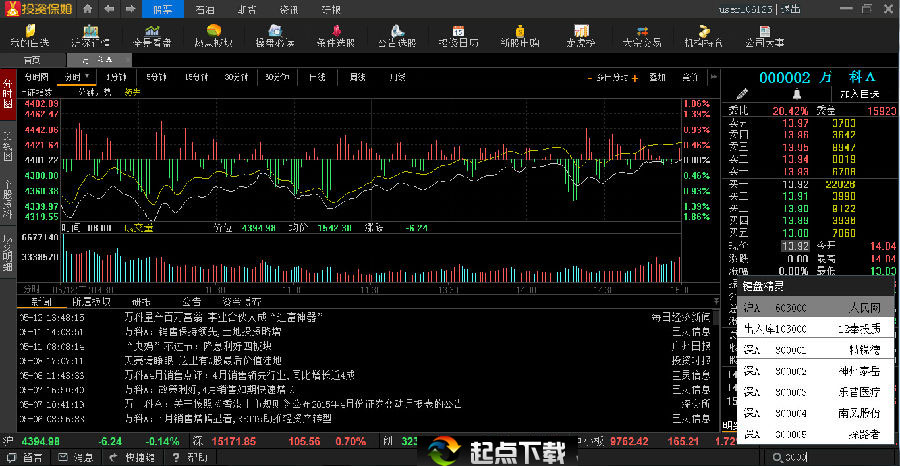This screenshot has height=466, width=900.
Task: Select the 个股资料 vertical side tab
Action: click(x=7, y=201)
